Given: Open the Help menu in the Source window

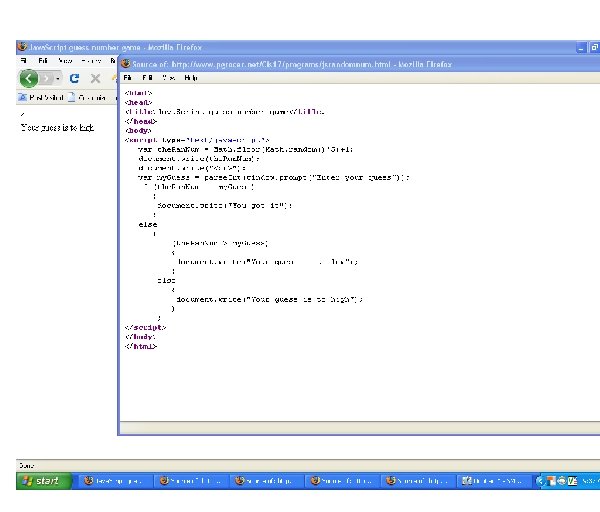Looking at the screenshot, I should 191,78.
